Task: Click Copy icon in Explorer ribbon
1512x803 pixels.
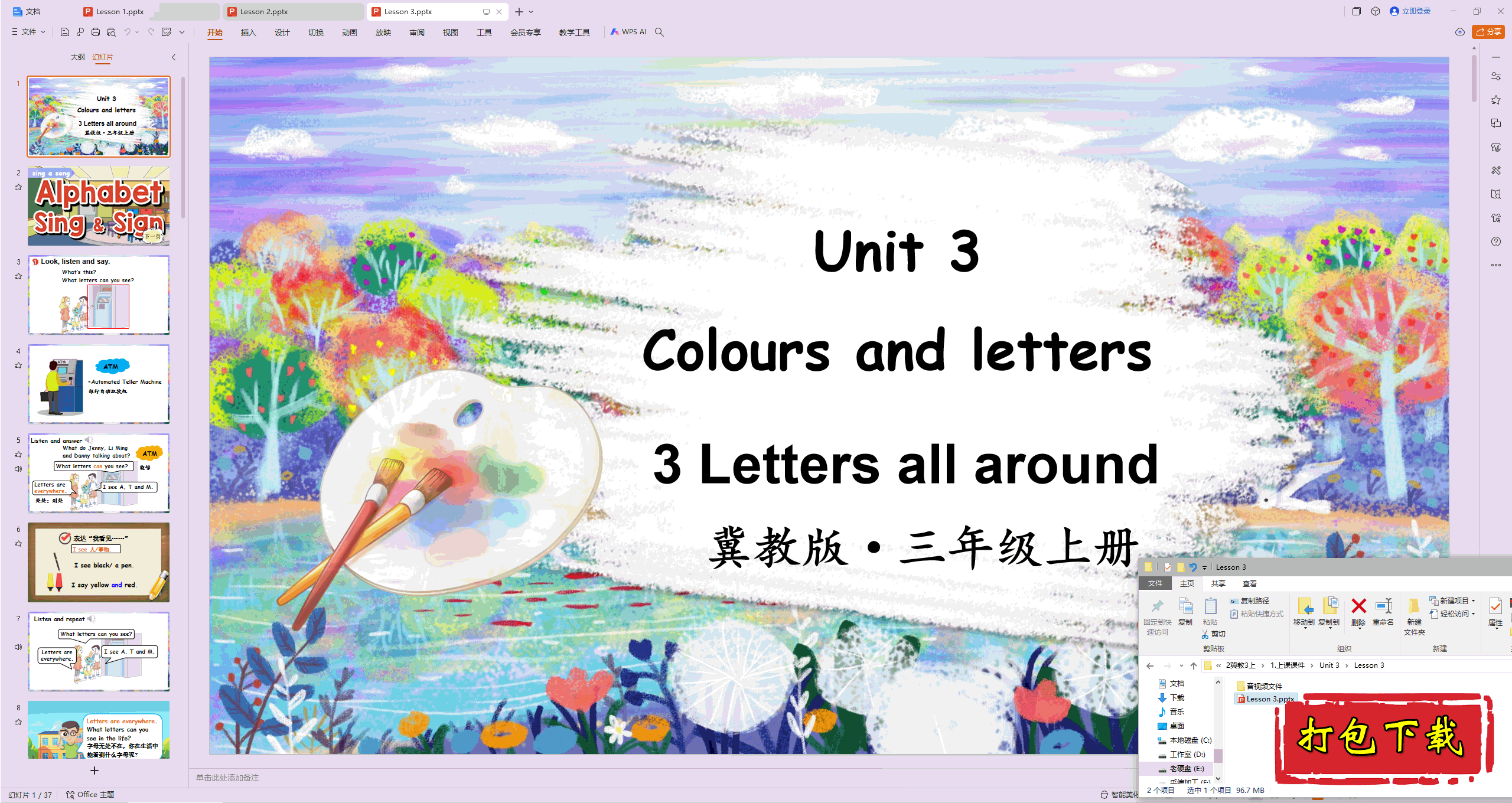Action: (1185, 612)
